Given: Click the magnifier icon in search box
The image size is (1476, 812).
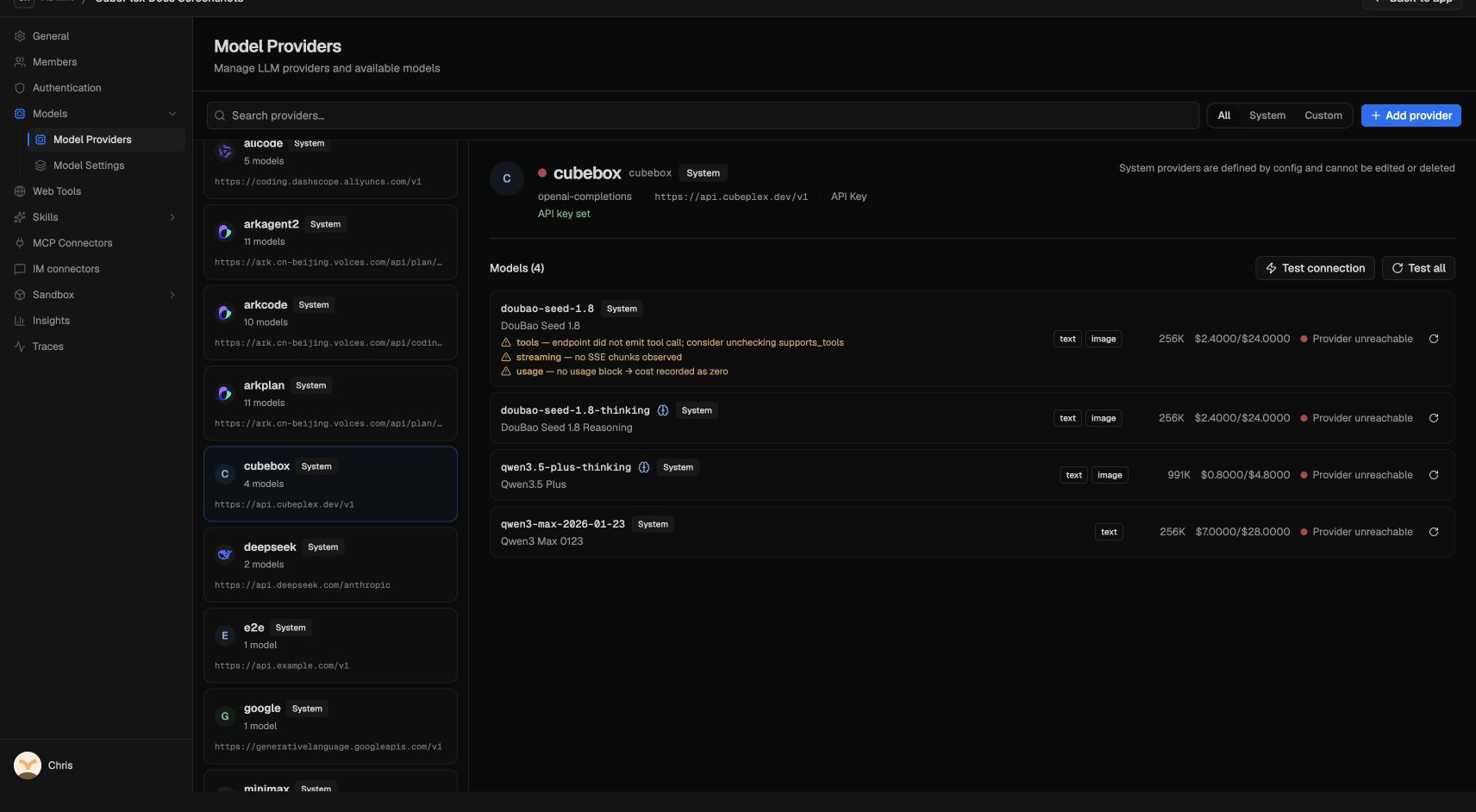Looking at the screenshot, I should pyautogui.click(x=221, y=116).
